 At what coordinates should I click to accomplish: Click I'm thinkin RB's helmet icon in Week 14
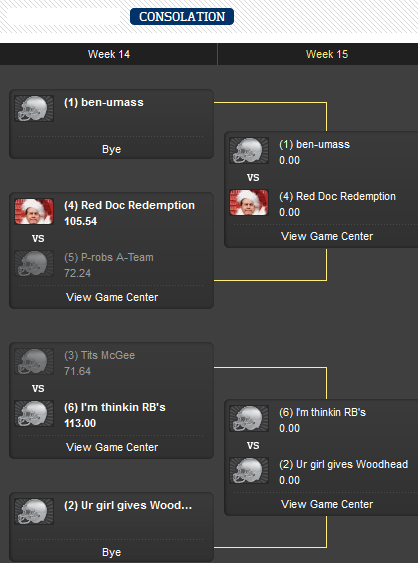pos(34,413)
